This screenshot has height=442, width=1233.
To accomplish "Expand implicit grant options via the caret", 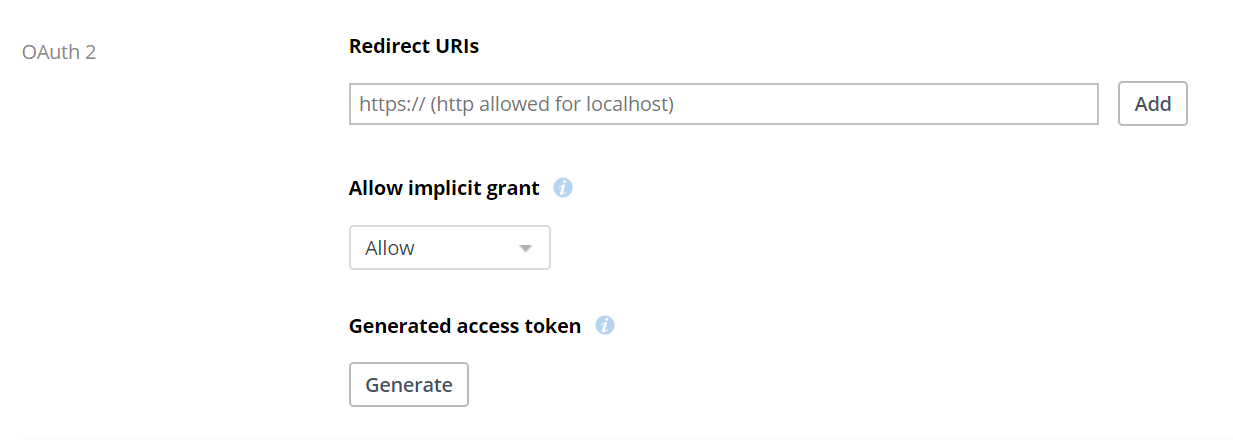I will [526, 249].
